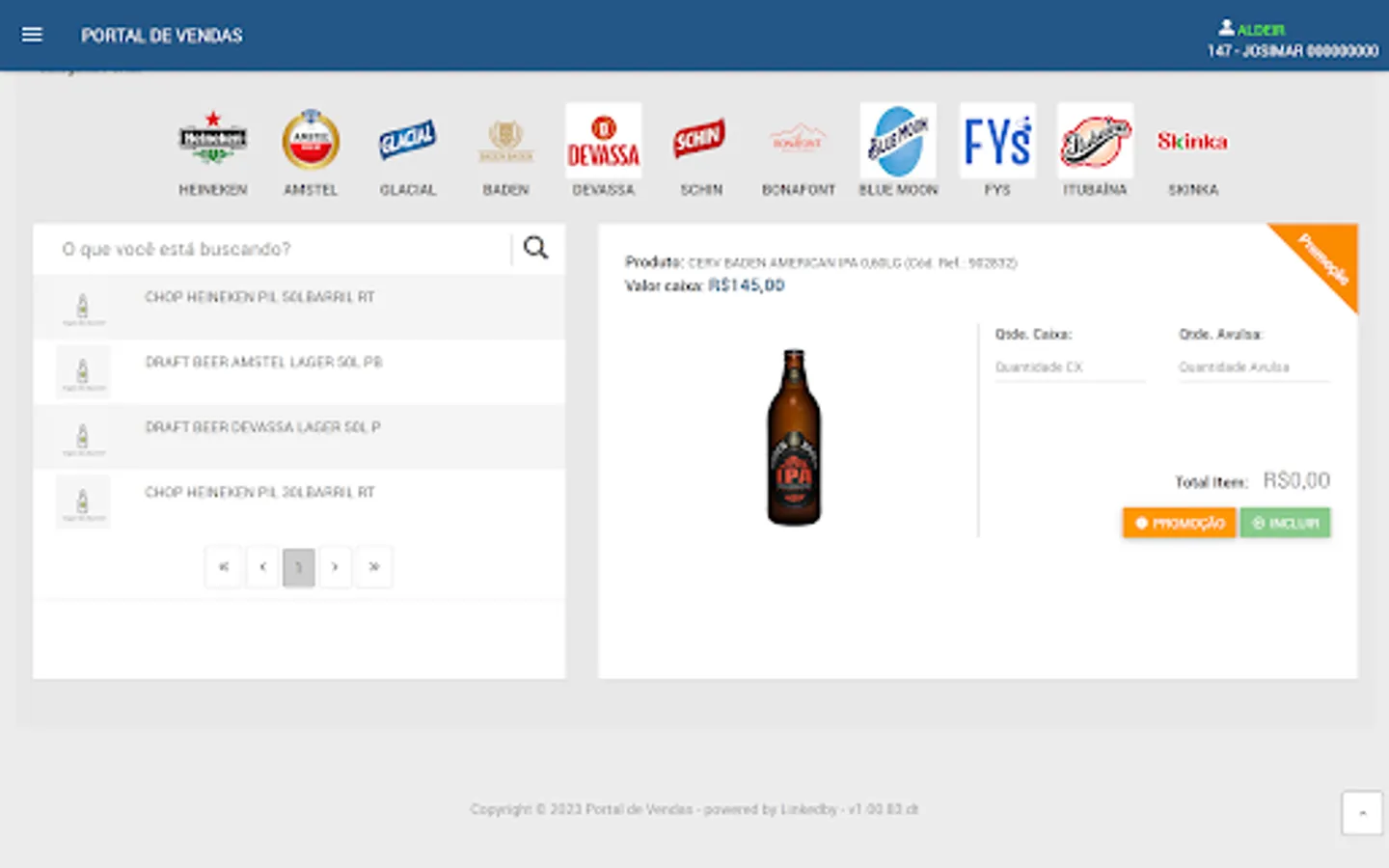
Task: Select the Blue Moon brand logo
Action: pos(898,140)
